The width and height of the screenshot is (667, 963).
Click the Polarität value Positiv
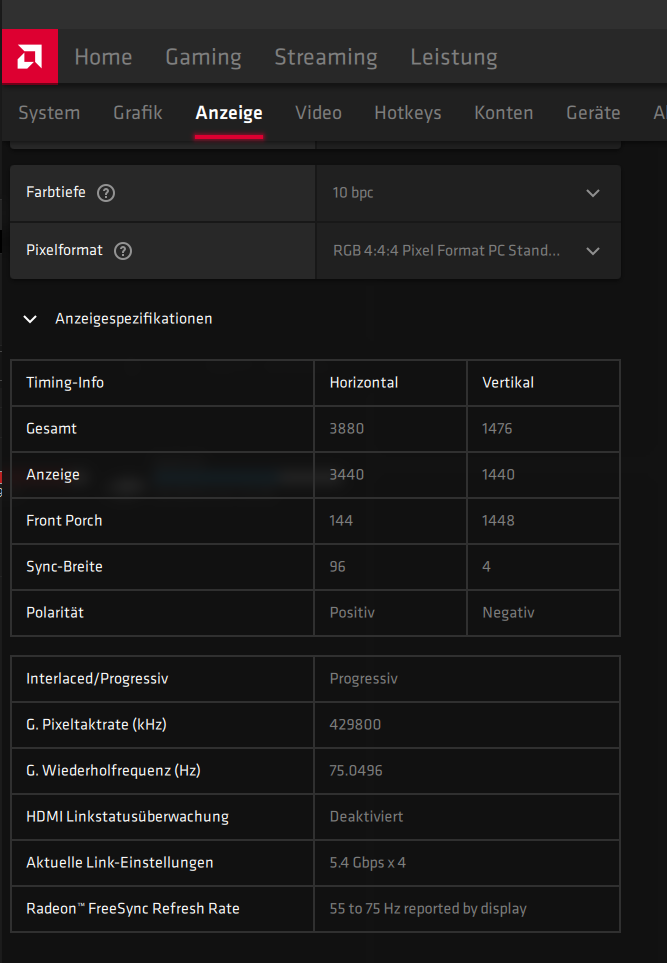[352, 613]
